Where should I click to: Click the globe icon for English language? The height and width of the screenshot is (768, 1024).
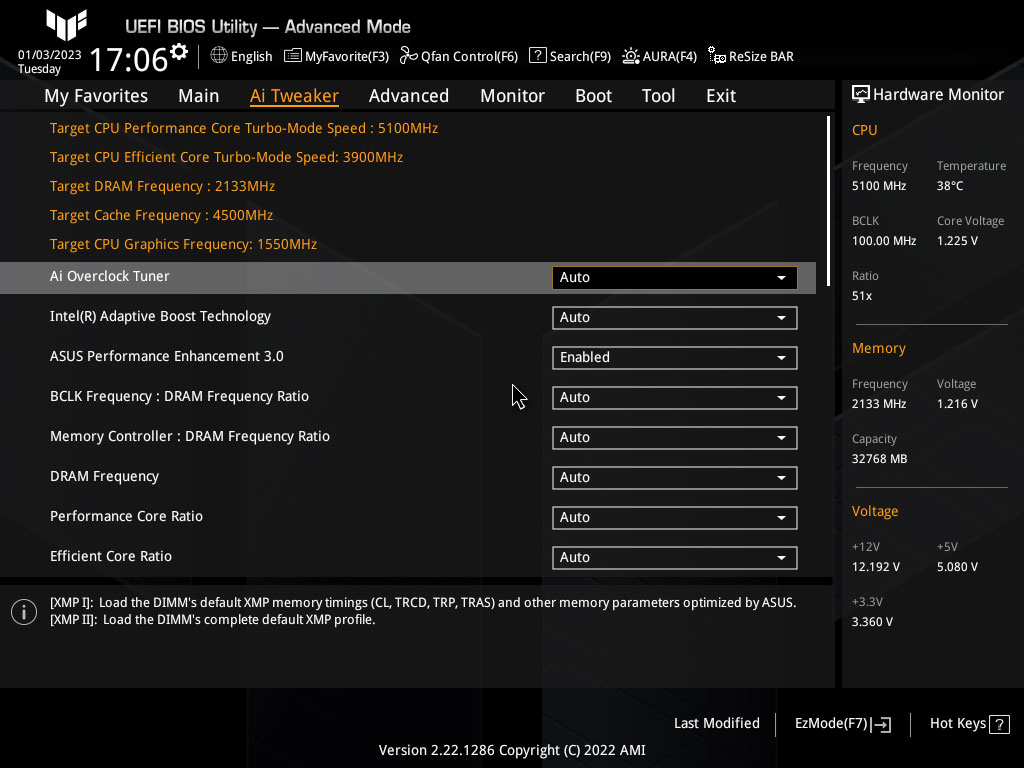click(219, 56)
